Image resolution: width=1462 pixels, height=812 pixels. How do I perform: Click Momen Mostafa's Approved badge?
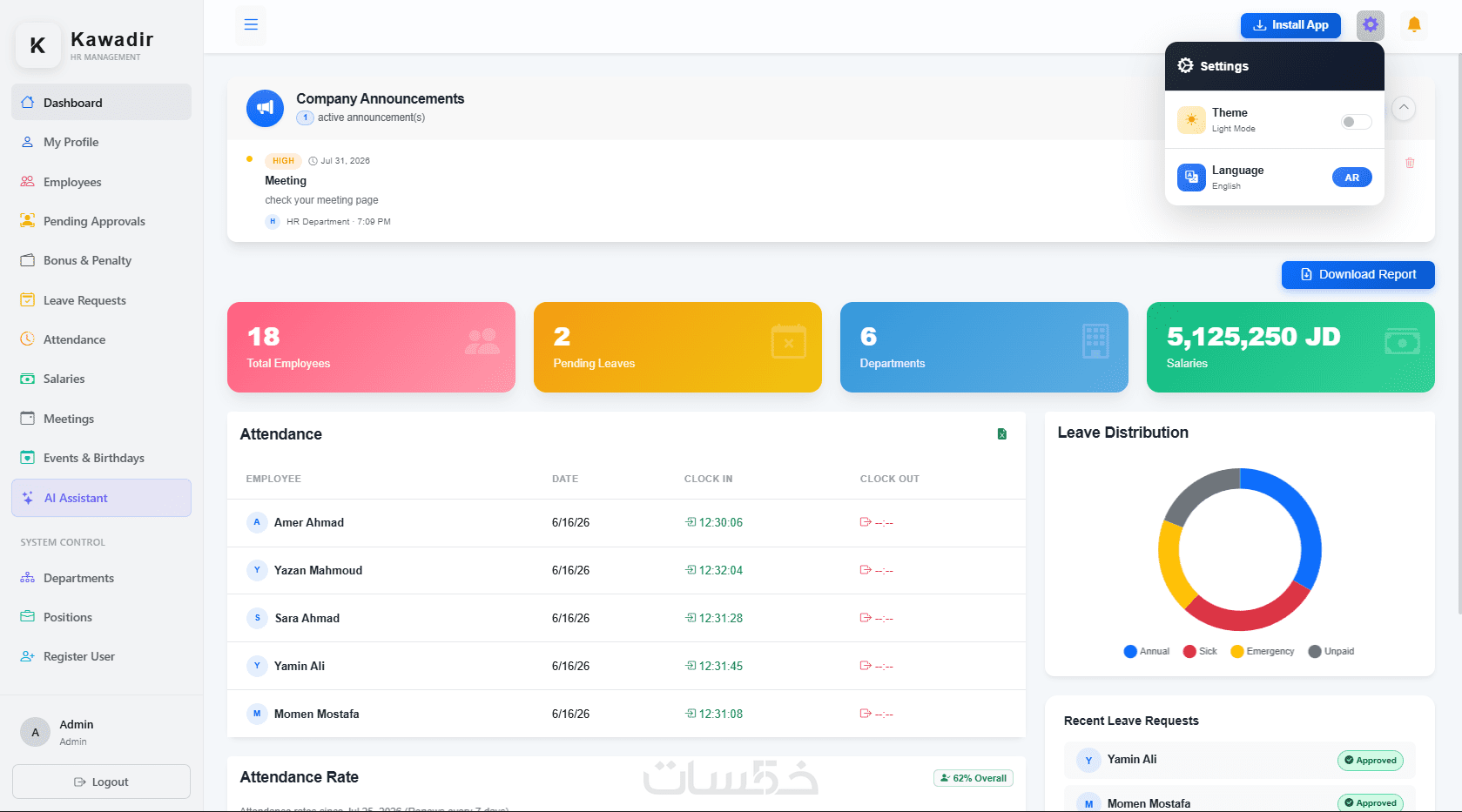[x=1371, y=802]
